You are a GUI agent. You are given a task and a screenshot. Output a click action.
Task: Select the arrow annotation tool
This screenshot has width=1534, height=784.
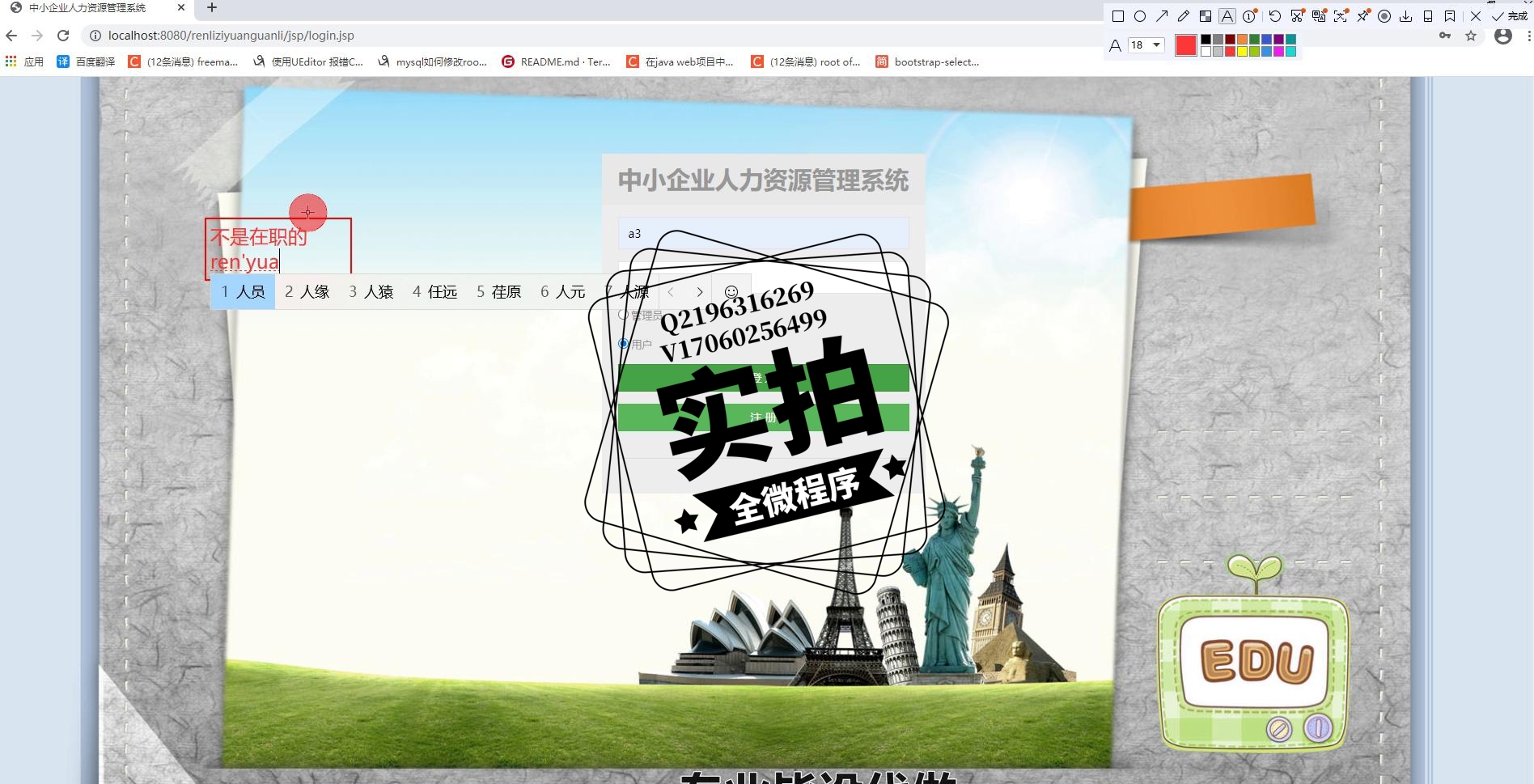coord(1162,16)
